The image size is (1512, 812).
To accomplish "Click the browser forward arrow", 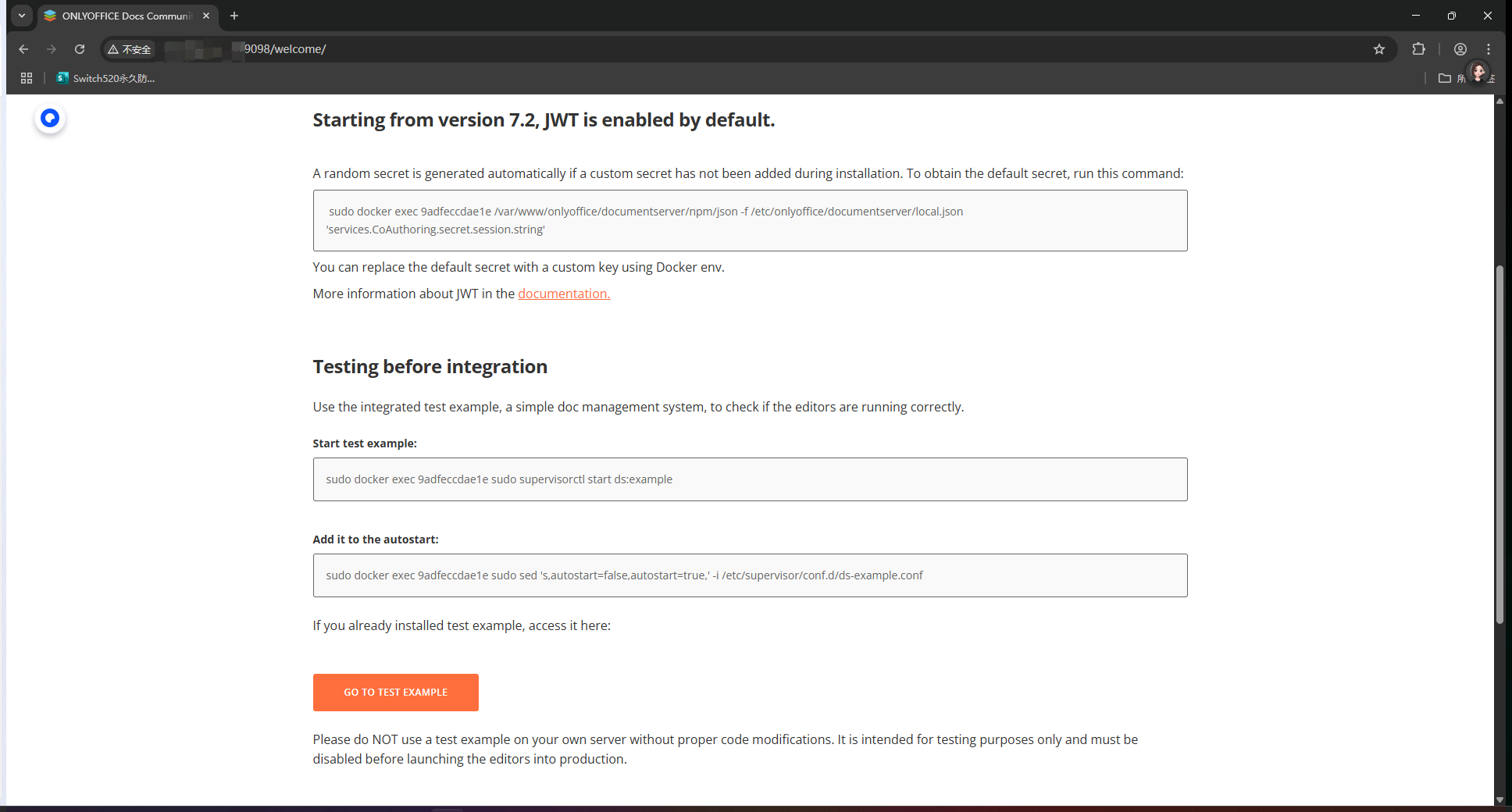I will tap(52, 49).
